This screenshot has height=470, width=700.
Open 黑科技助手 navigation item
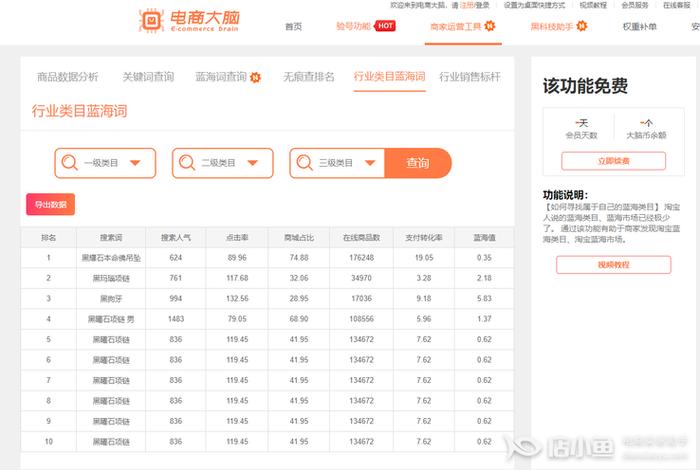point(552,26)
